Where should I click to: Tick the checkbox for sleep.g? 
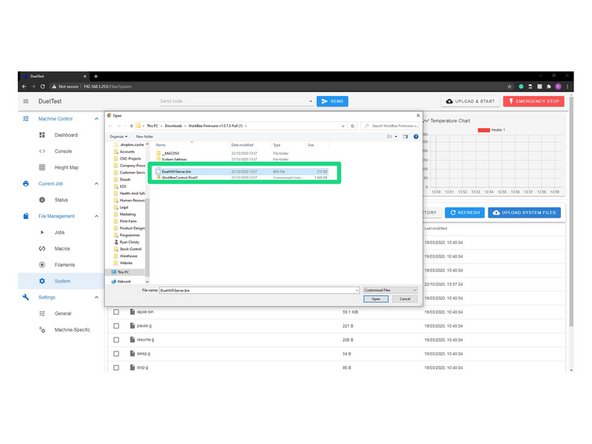pos(116,354)
